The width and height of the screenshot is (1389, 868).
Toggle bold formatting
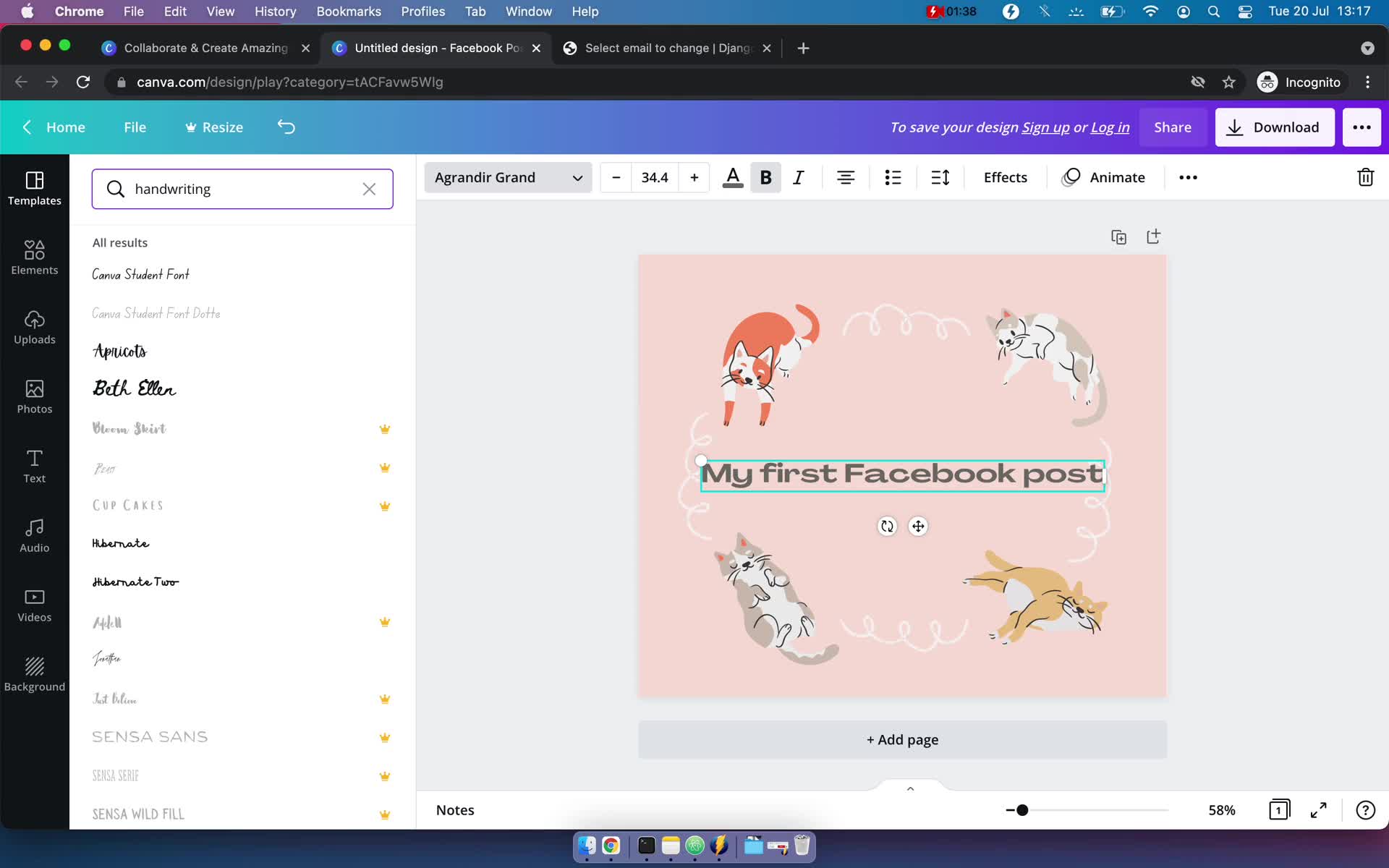tap(765, 177)
